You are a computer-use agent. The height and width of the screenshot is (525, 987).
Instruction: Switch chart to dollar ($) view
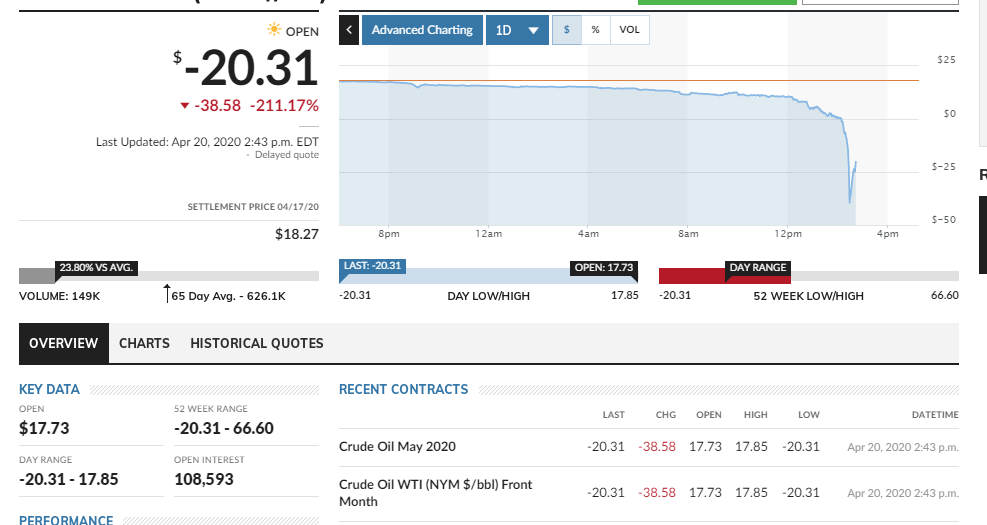click(567, 30)
